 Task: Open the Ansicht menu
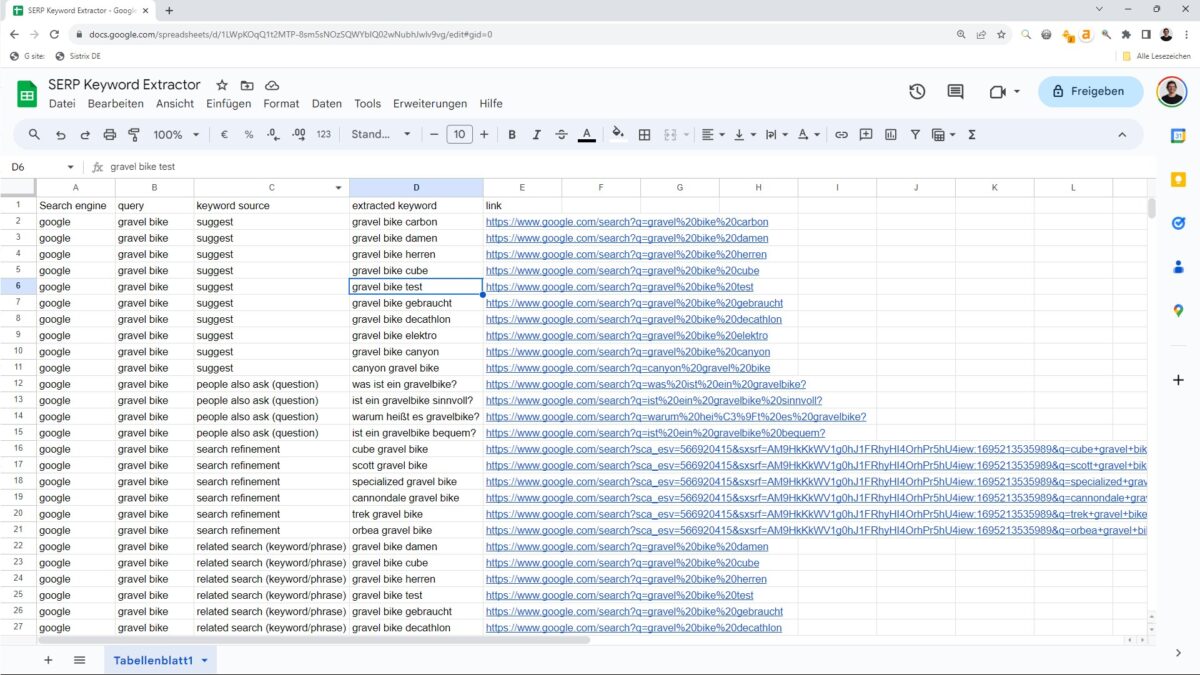[175, 104]
